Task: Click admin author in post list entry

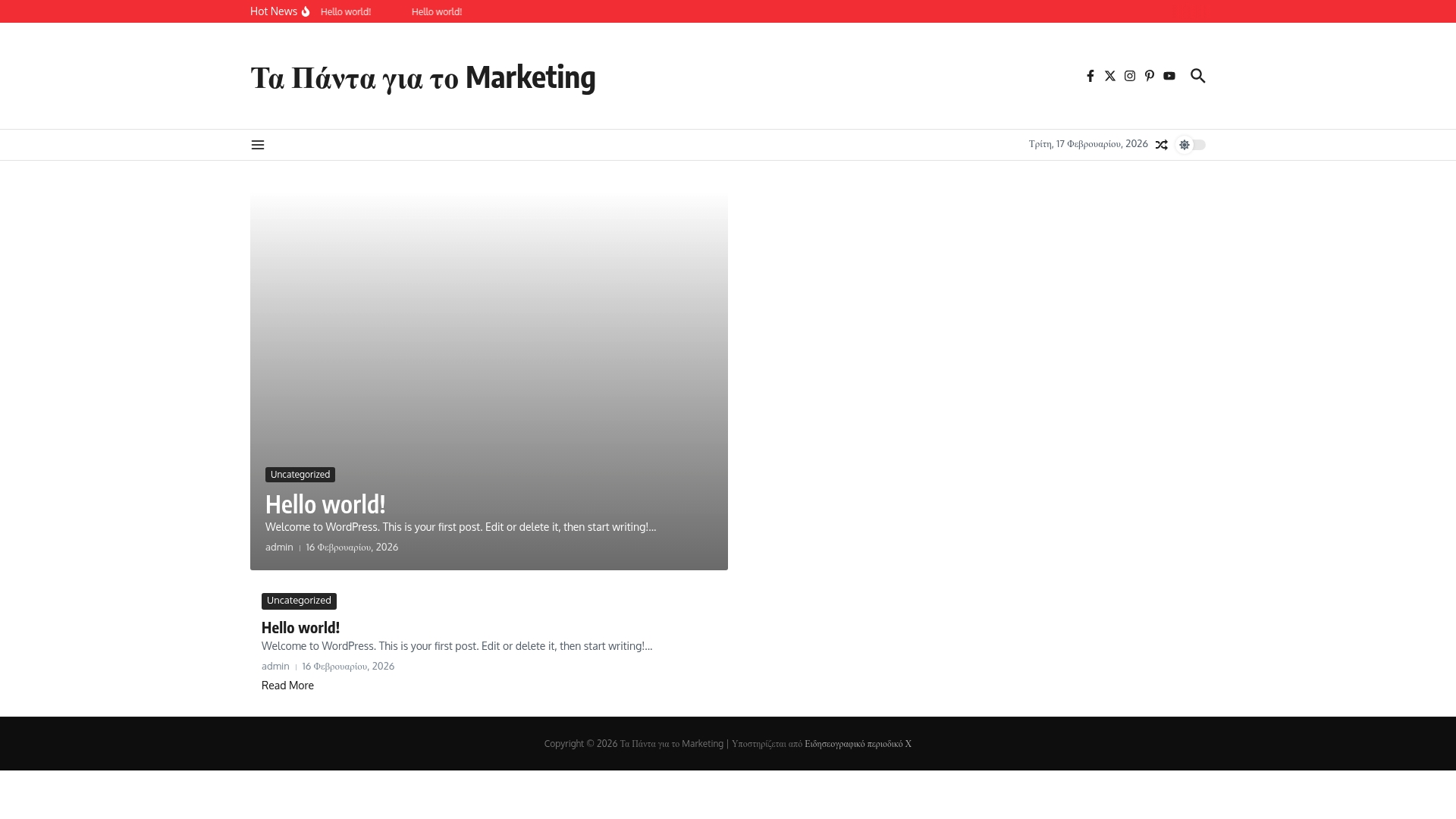Action: click(275, 667)
